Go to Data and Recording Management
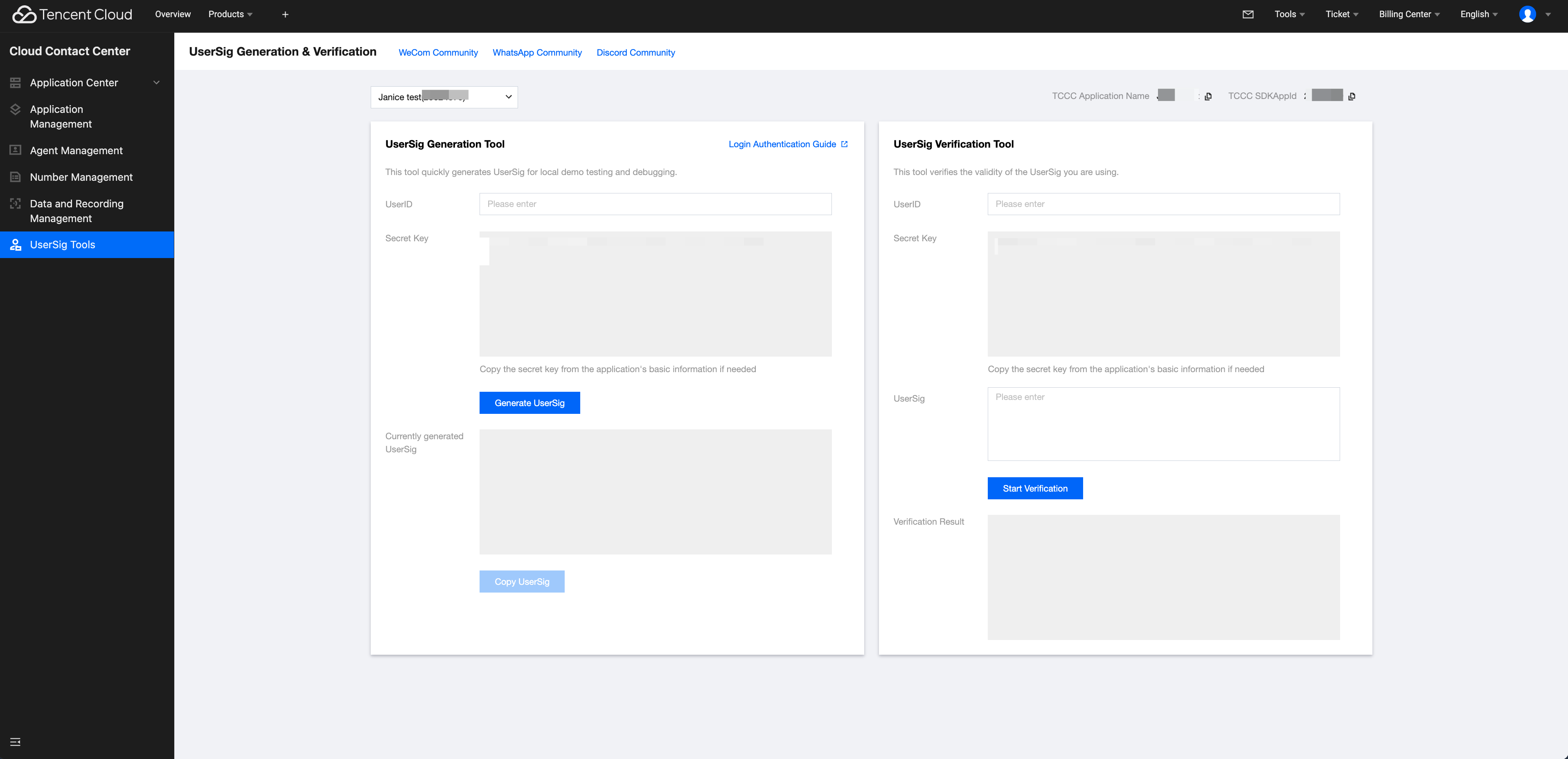 [x=76, y=211]
